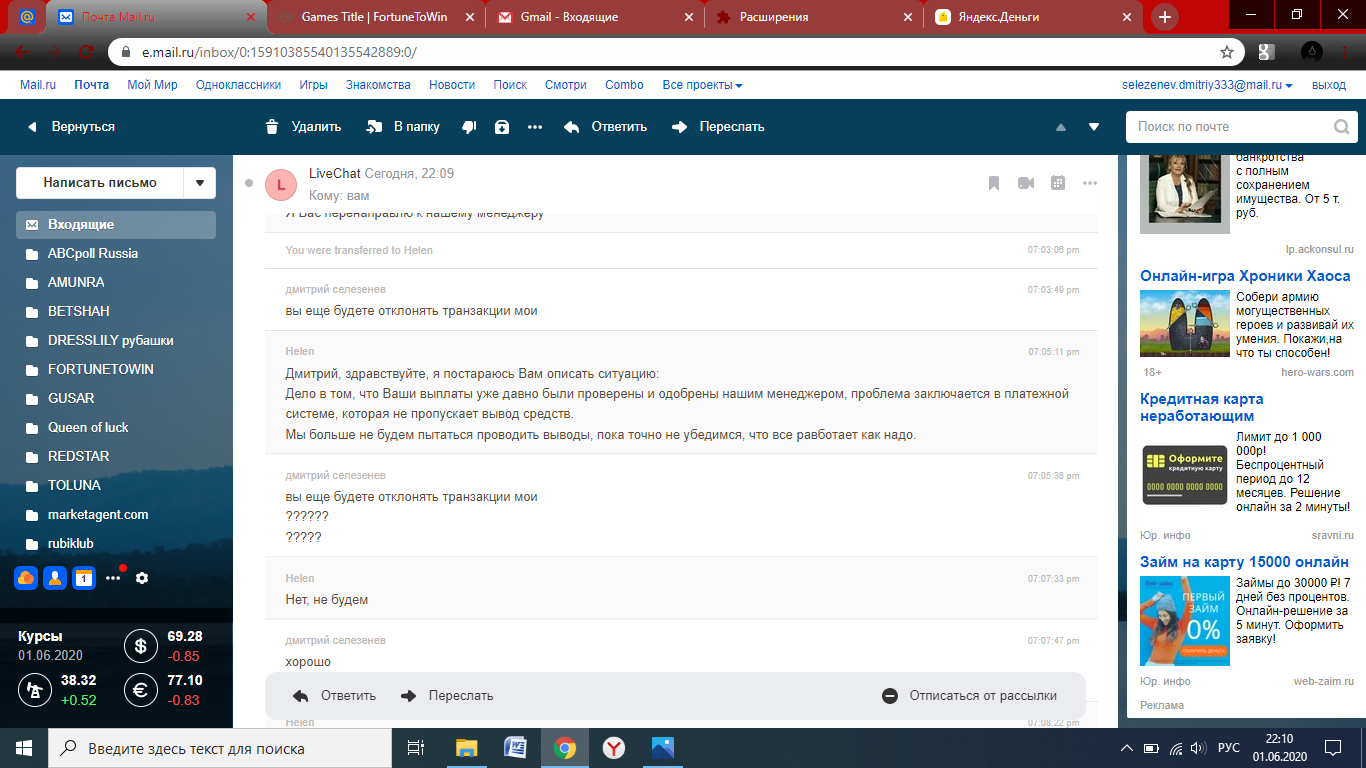Image resolution: width=1366 pixels, height=768 pixels.
Task: Click Написать письмо button
Action: [x=100, y=183]
